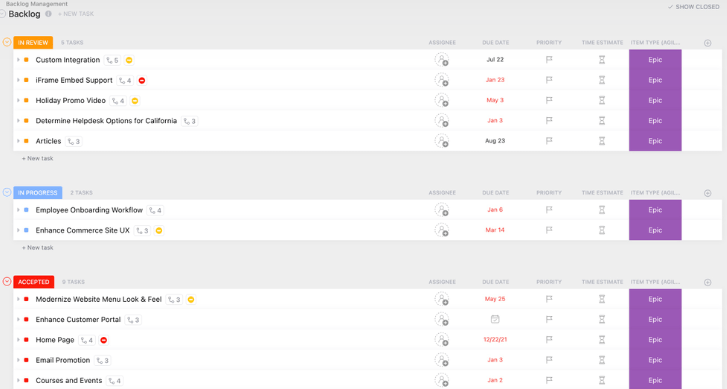Open Backlog list info icon
727x389 pixels.
coord(48,14)
